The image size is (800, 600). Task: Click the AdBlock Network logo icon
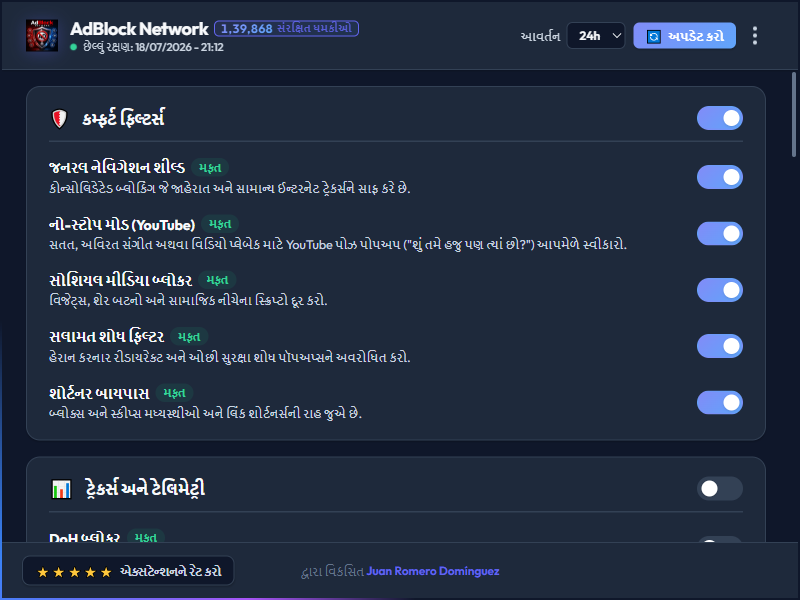click(42, 36)
